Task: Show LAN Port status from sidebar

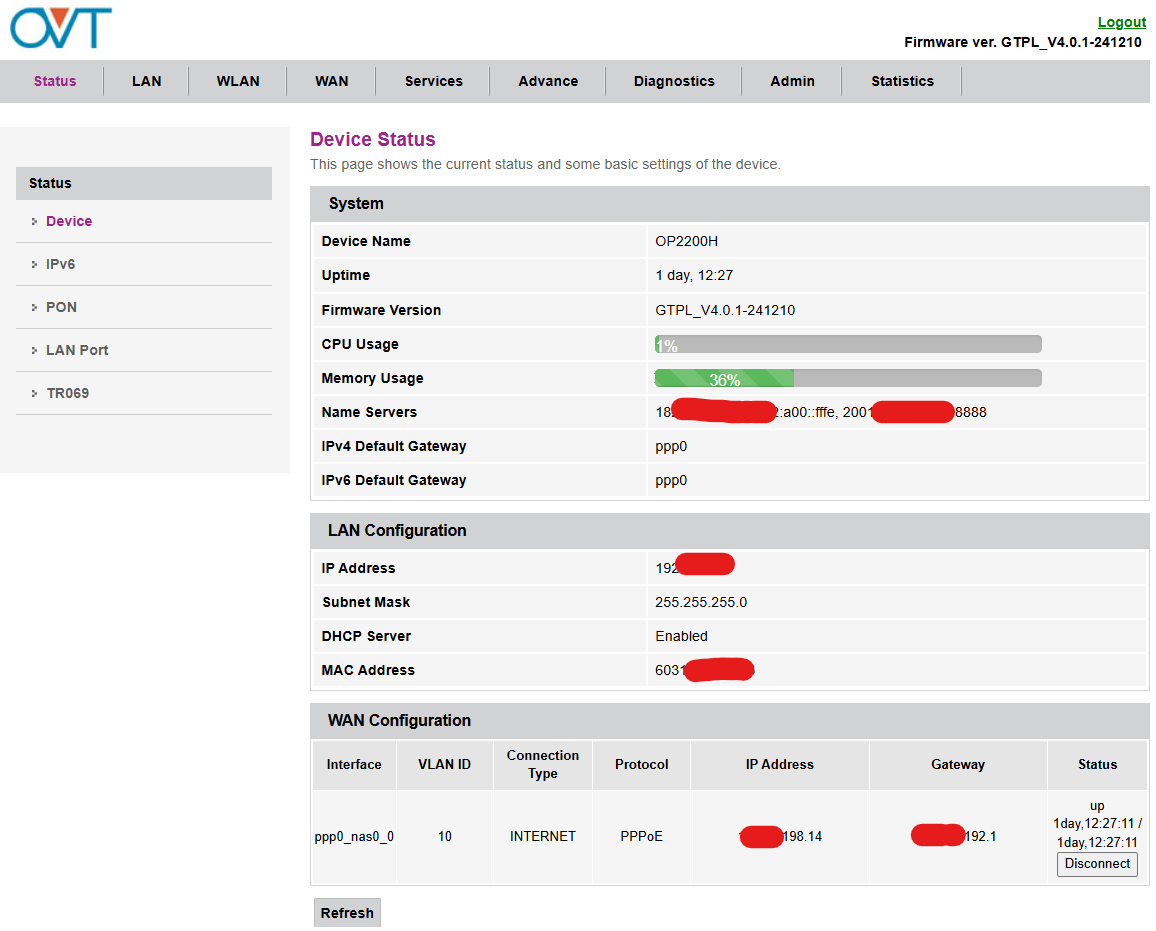Action: 77,350
